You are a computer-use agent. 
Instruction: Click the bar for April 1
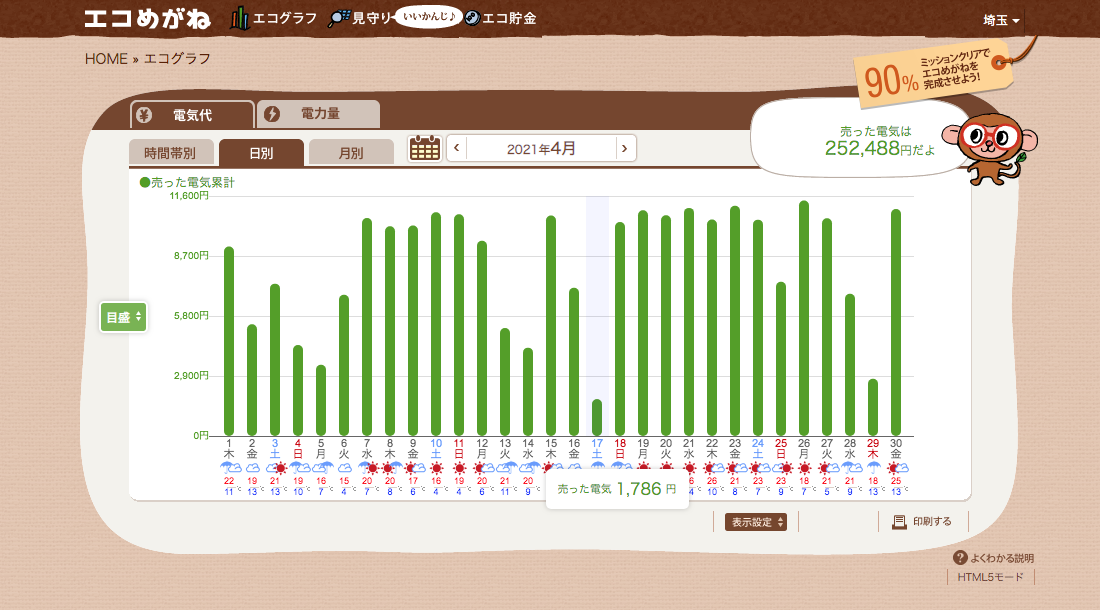tap(229, 341)
